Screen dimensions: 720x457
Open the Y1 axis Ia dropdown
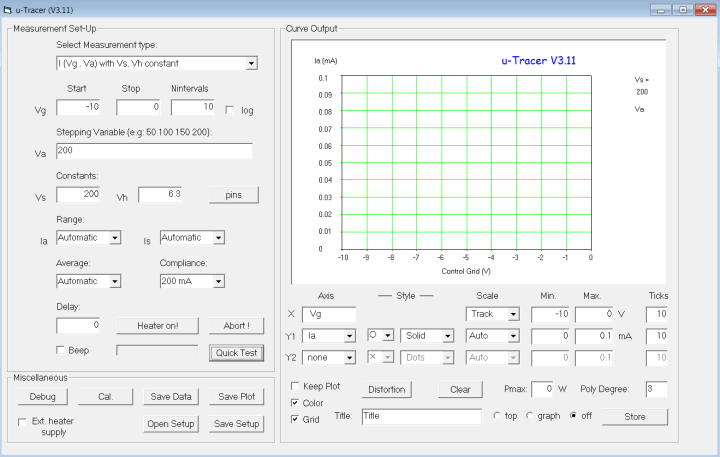coord(349,336)
